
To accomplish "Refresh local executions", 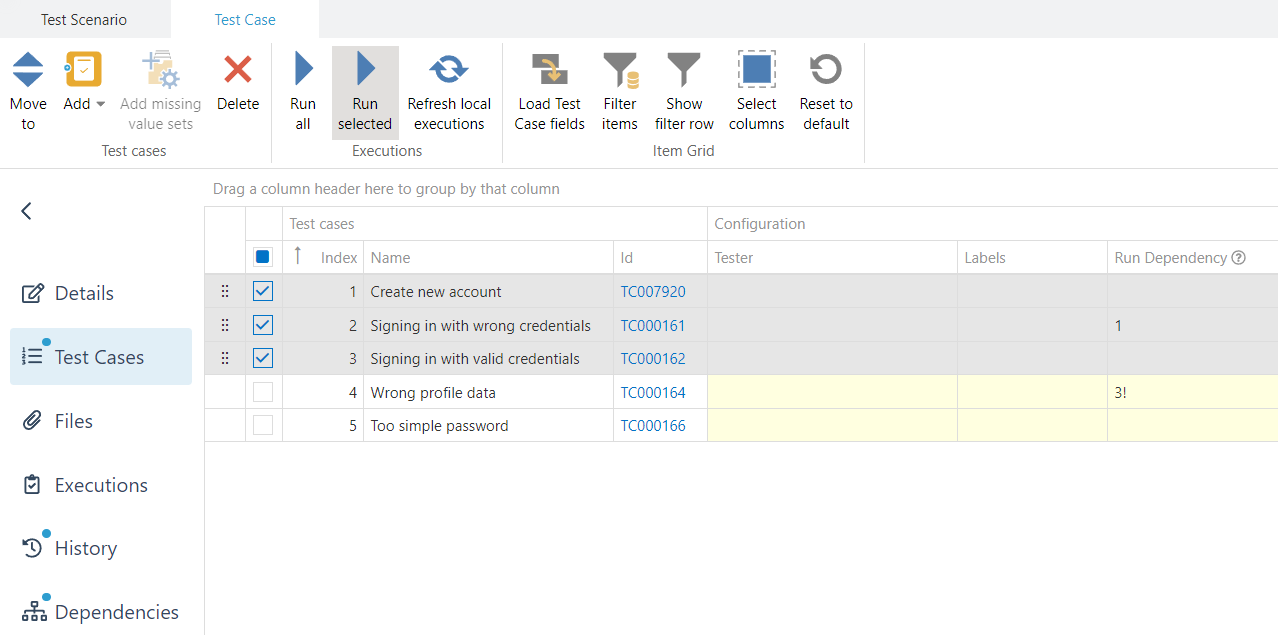I will 449,70.
